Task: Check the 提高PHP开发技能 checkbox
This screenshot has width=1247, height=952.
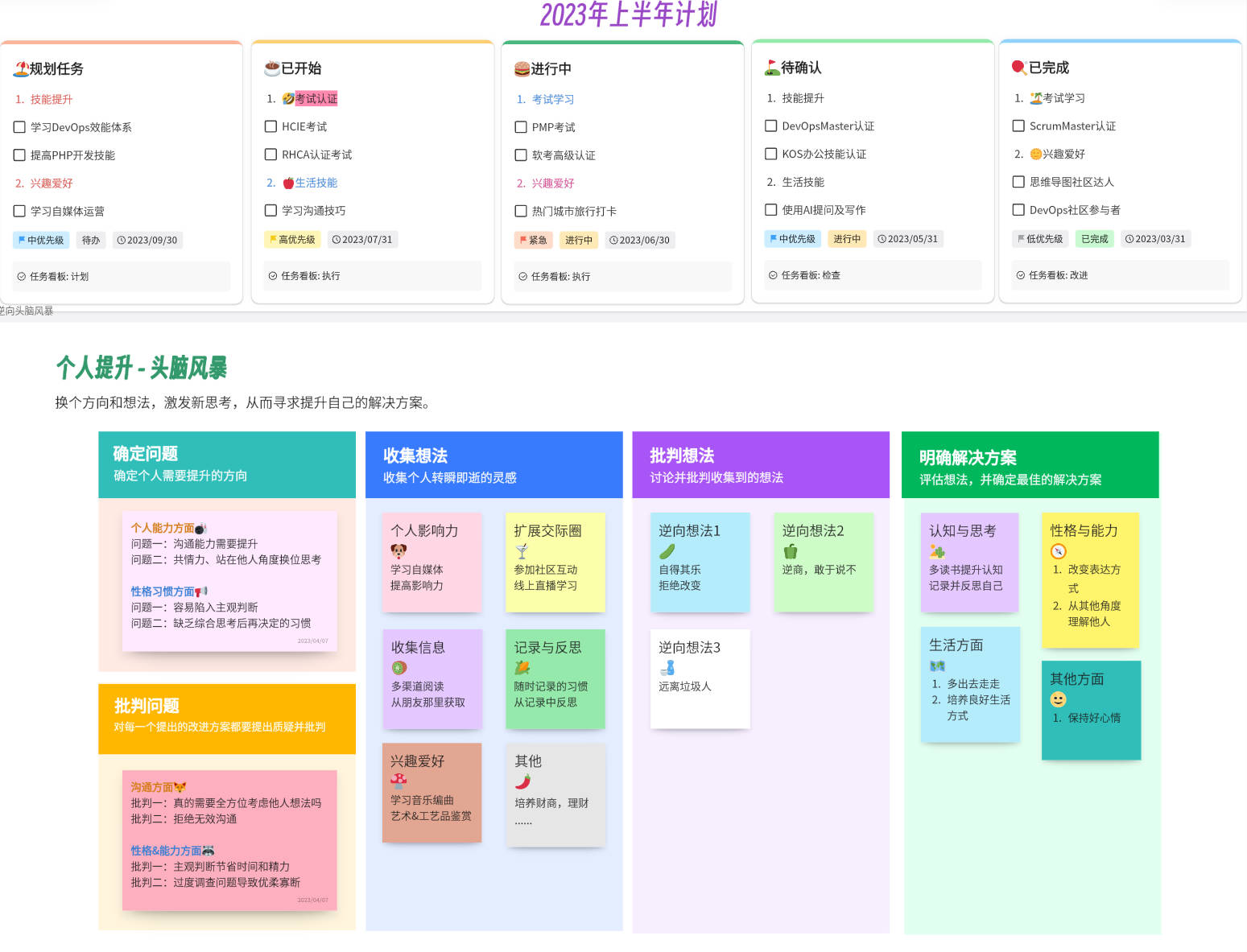Action: pos(19,155)
